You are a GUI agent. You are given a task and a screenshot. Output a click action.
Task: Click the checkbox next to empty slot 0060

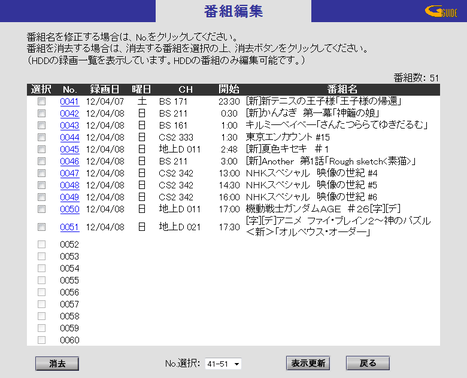pos(41,340)
